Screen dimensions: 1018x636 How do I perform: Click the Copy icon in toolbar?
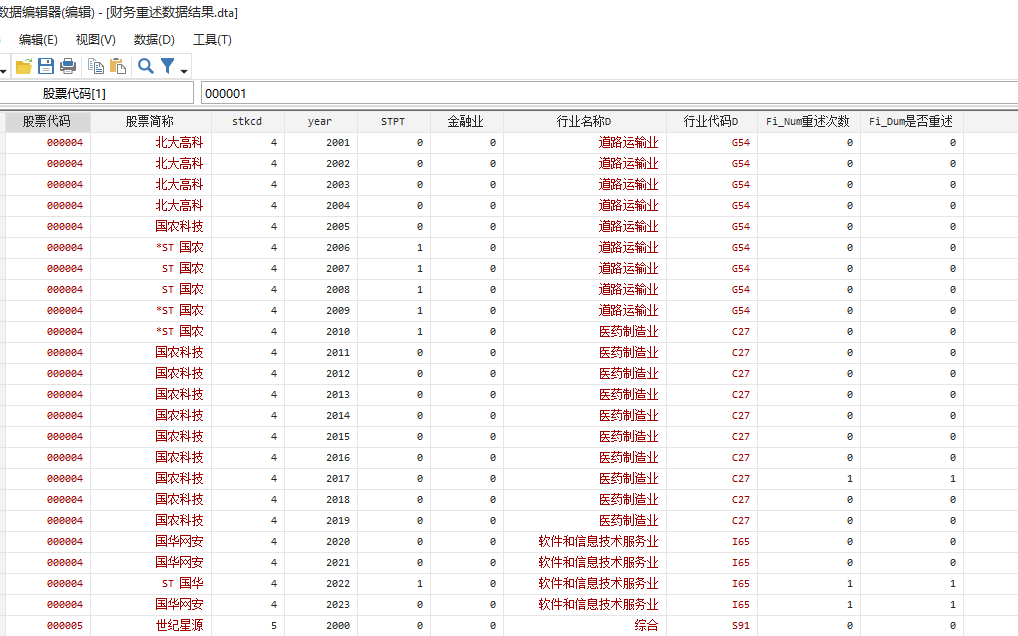[96, 66]
